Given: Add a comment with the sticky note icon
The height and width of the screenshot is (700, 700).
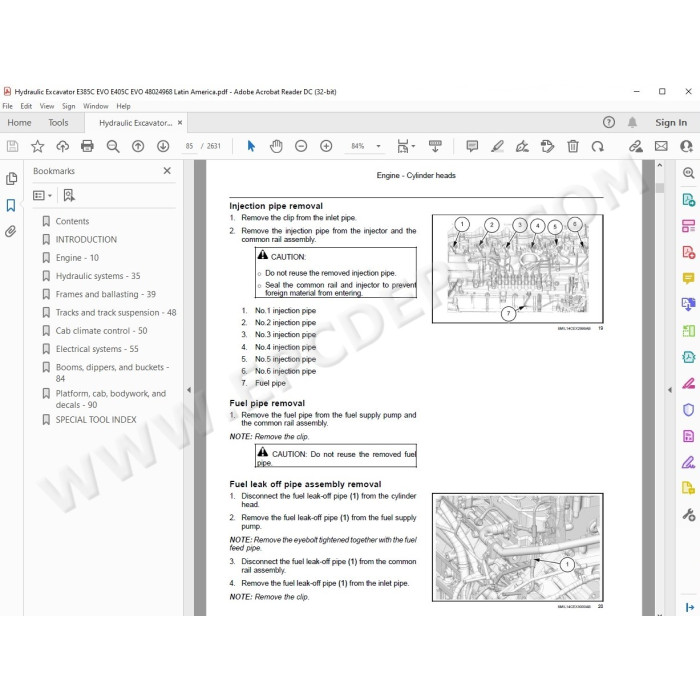Looking at the screenshot, I should coord(472,146).
